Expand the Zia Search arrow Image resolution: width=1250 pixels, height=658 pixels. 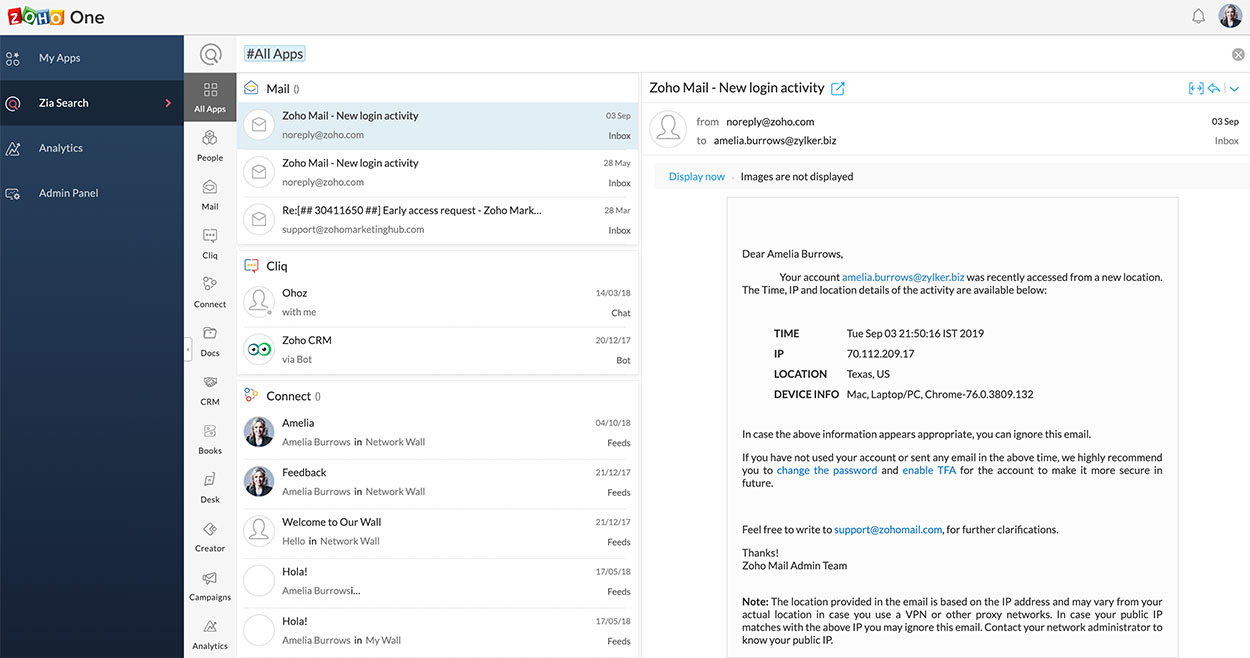168,103
